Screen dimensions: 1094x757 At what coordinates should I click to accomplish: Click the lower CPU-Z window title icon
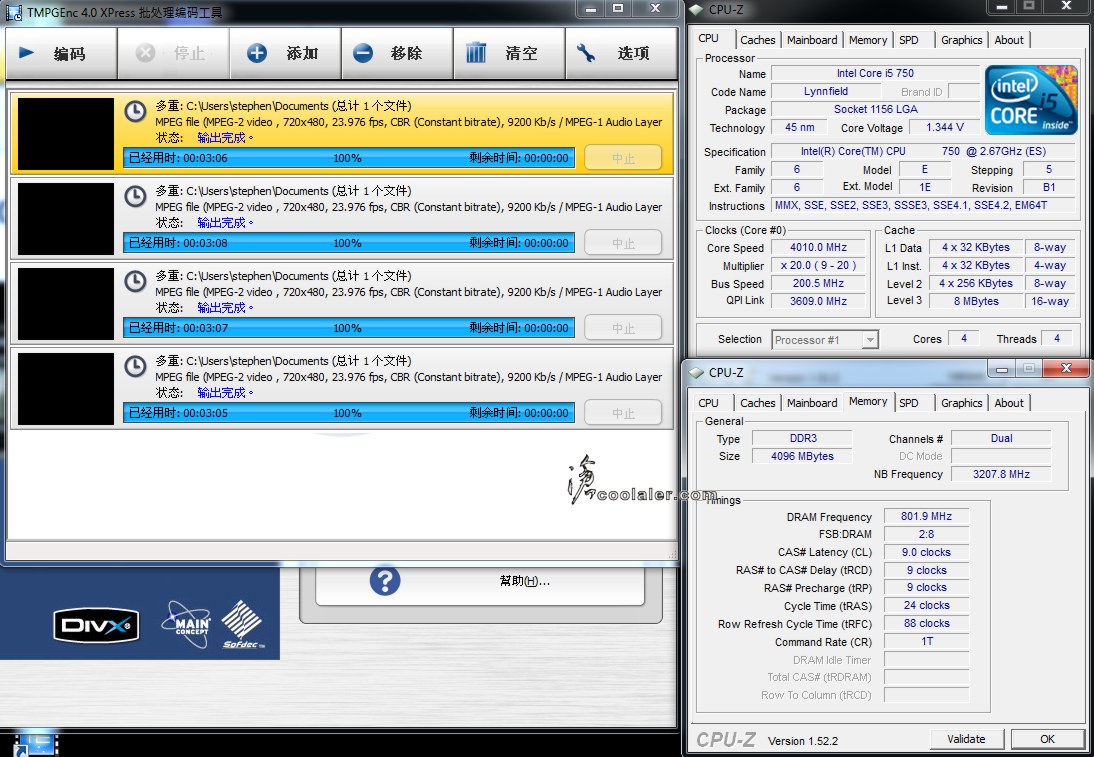pos(696,373)
